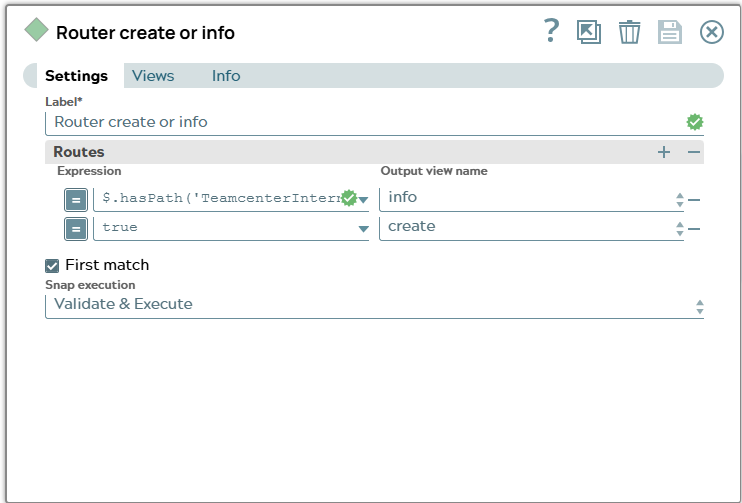Viewport: 742px width, 503px height.
Task: Add a new route with the plus icon
Action: [x=664, y=152]
